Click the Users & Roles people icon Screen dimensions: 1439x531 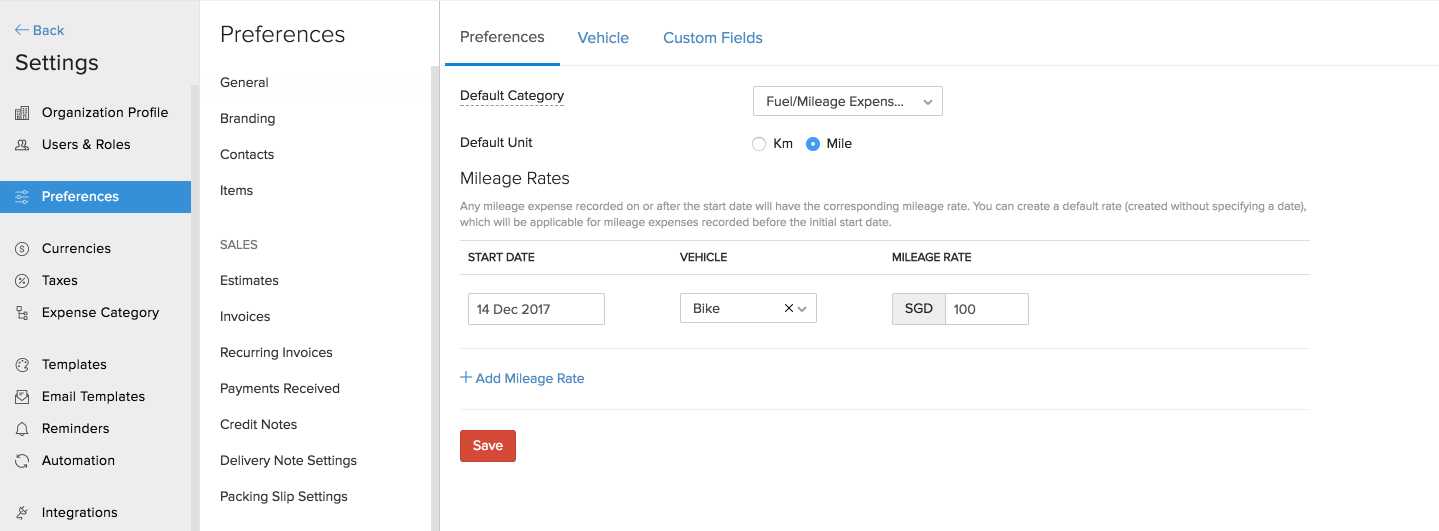point(22,145)
